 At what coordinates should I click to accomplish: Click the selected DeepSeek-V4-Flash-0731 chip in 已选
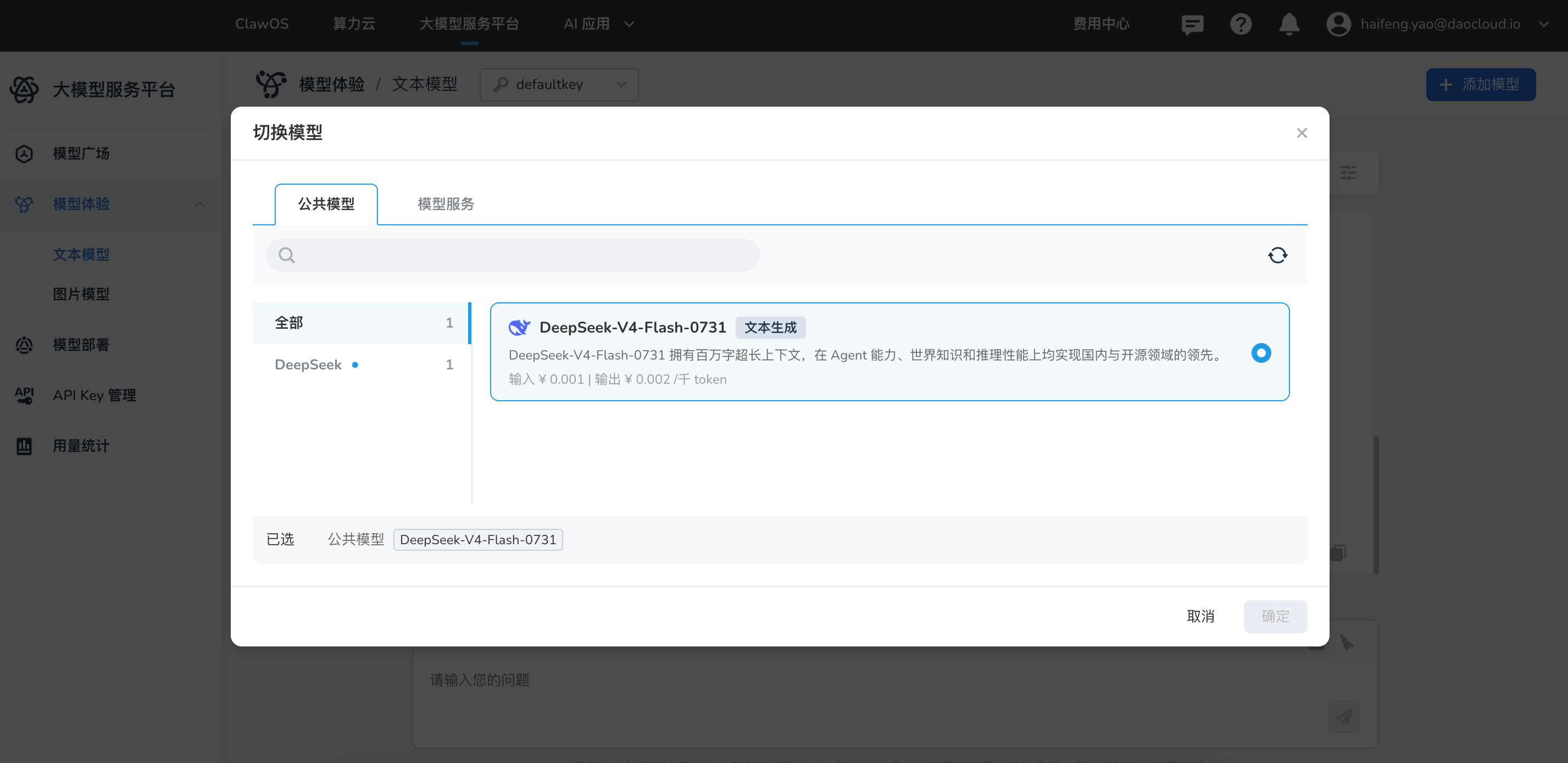[478, 539]
